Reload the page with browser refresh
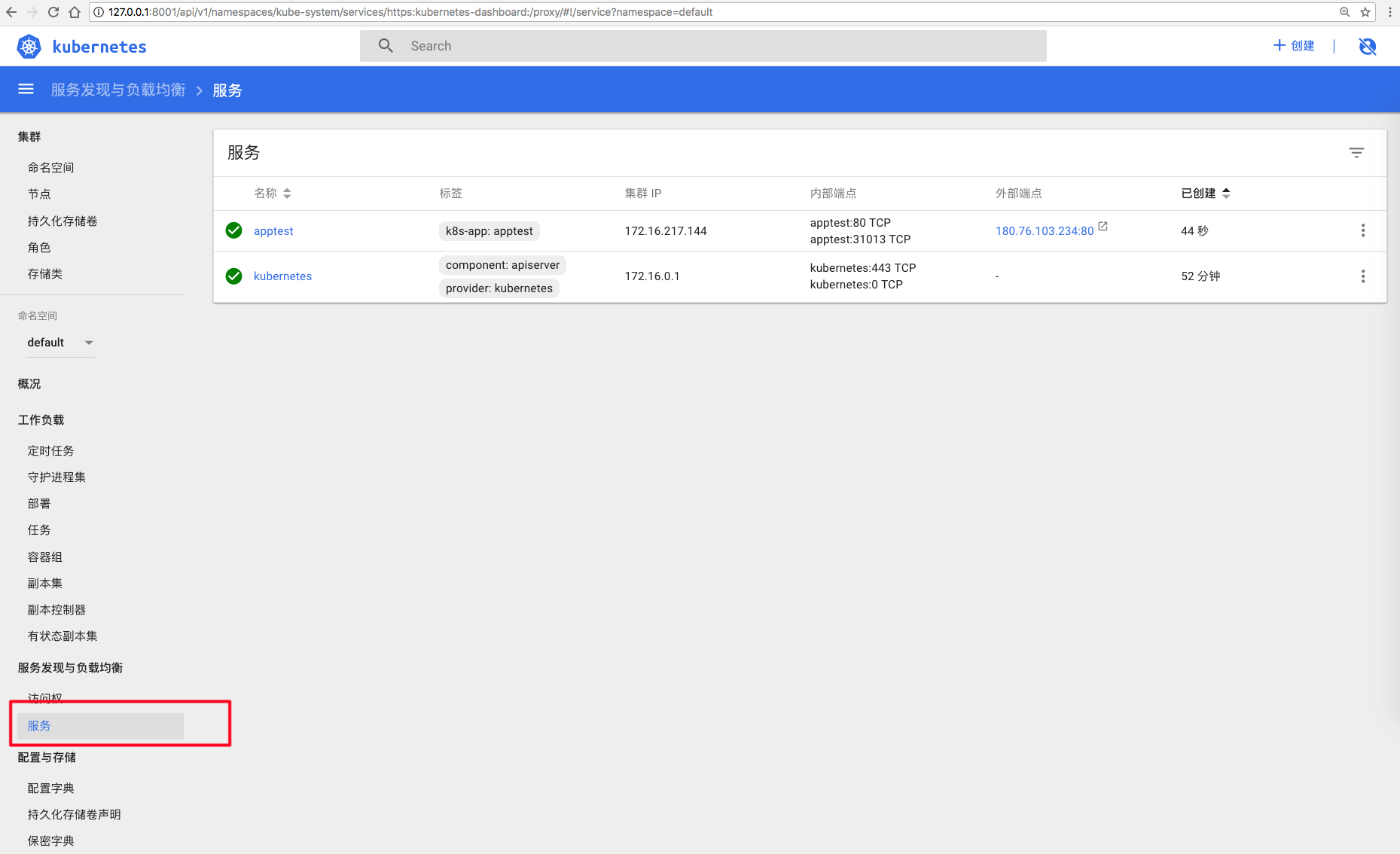 pos(53,12)
